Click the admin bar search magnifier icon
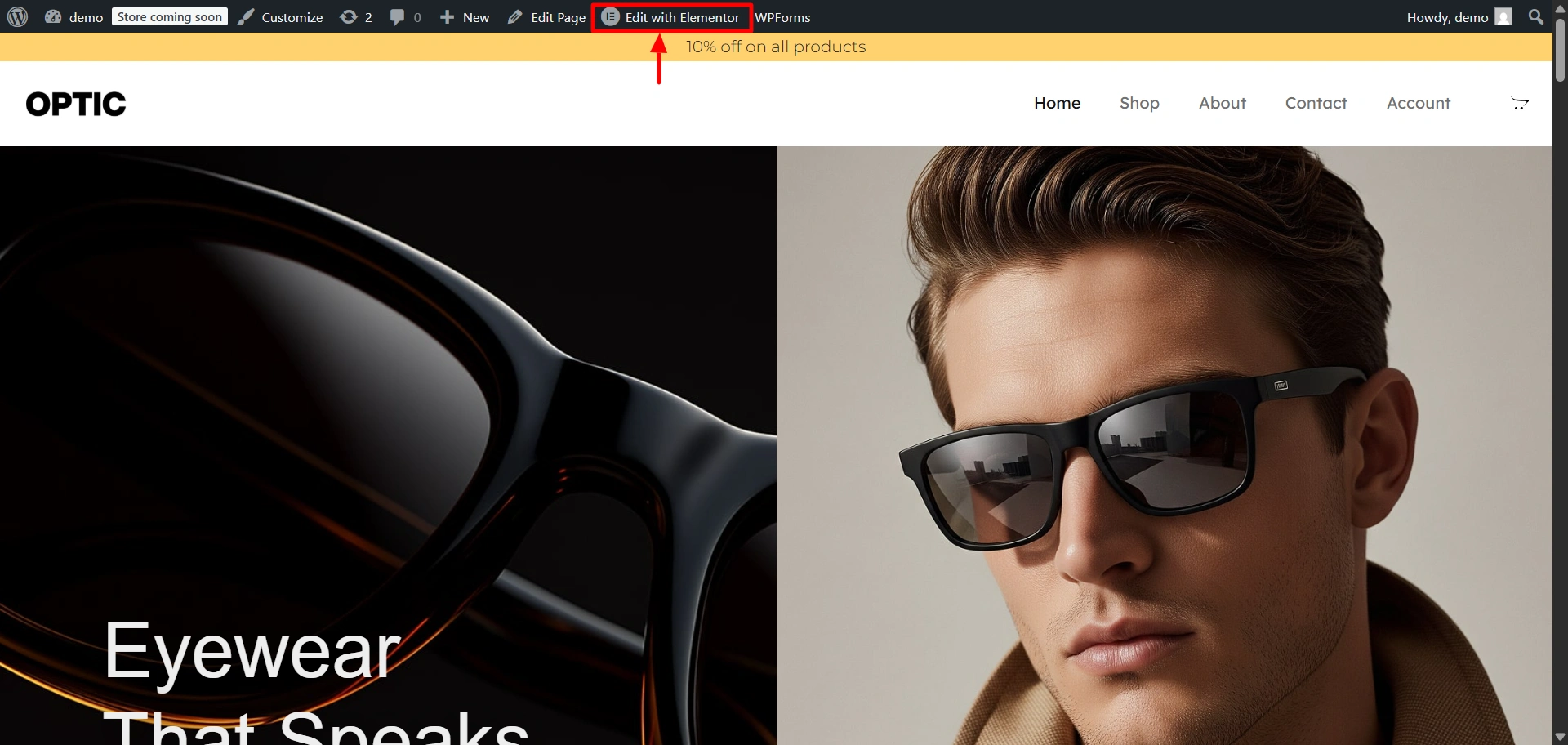This screenshot has height=745, width=1568. tap(1536, 16)
